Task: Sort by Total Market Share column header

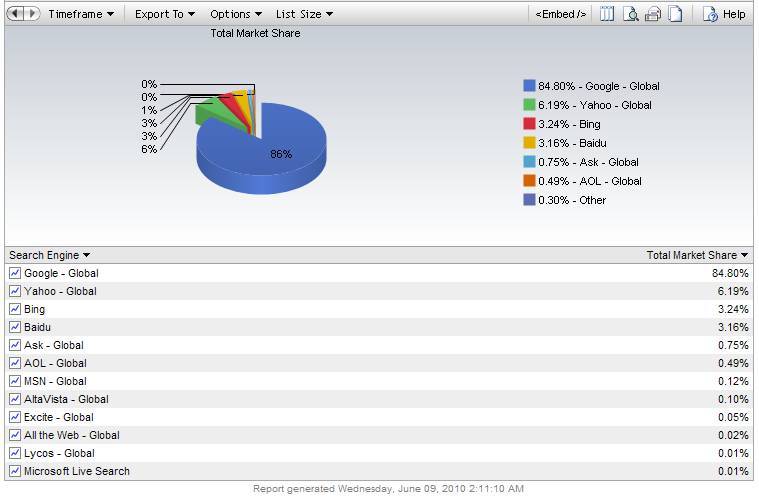Action: pyautogui.click(x=697, y=255)
